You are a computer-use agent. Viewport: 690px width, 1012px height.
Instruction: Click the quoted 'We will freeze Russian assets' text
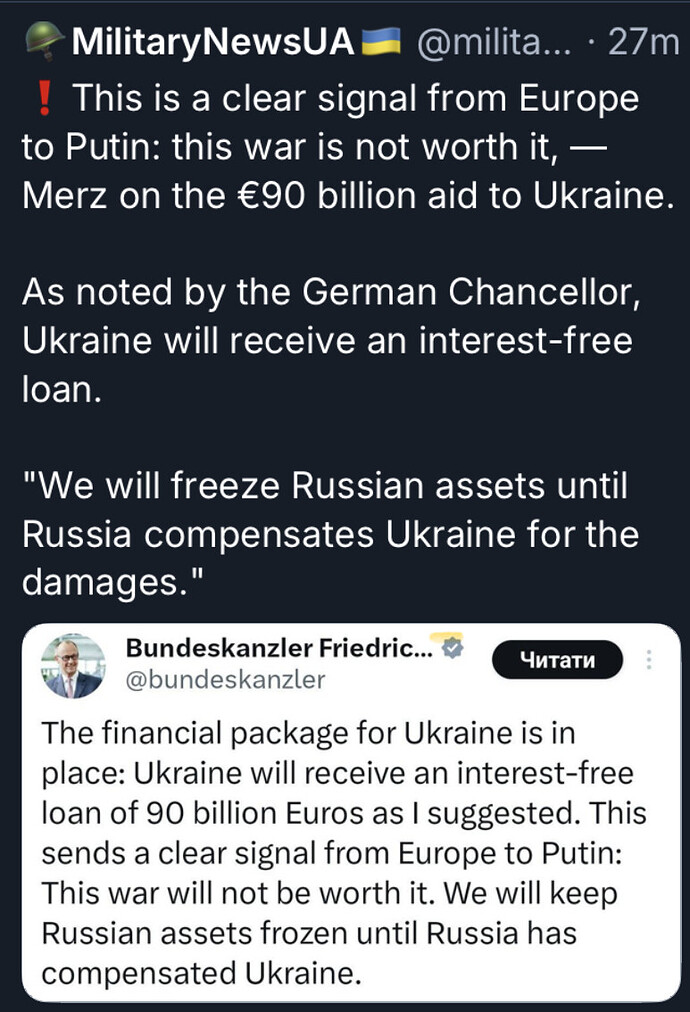(330, 536)
